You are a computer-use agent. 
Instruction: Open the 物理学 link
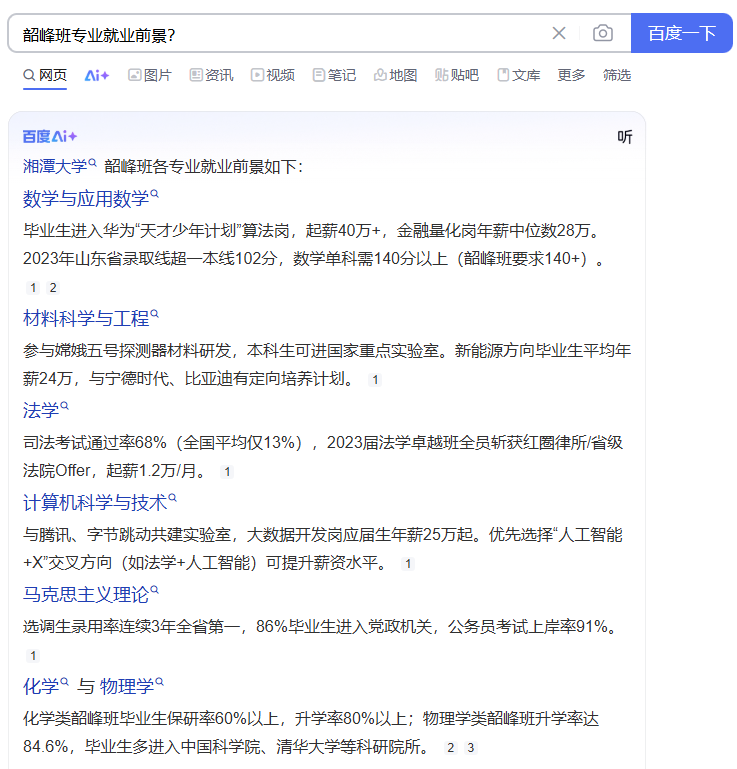(127, 686)
